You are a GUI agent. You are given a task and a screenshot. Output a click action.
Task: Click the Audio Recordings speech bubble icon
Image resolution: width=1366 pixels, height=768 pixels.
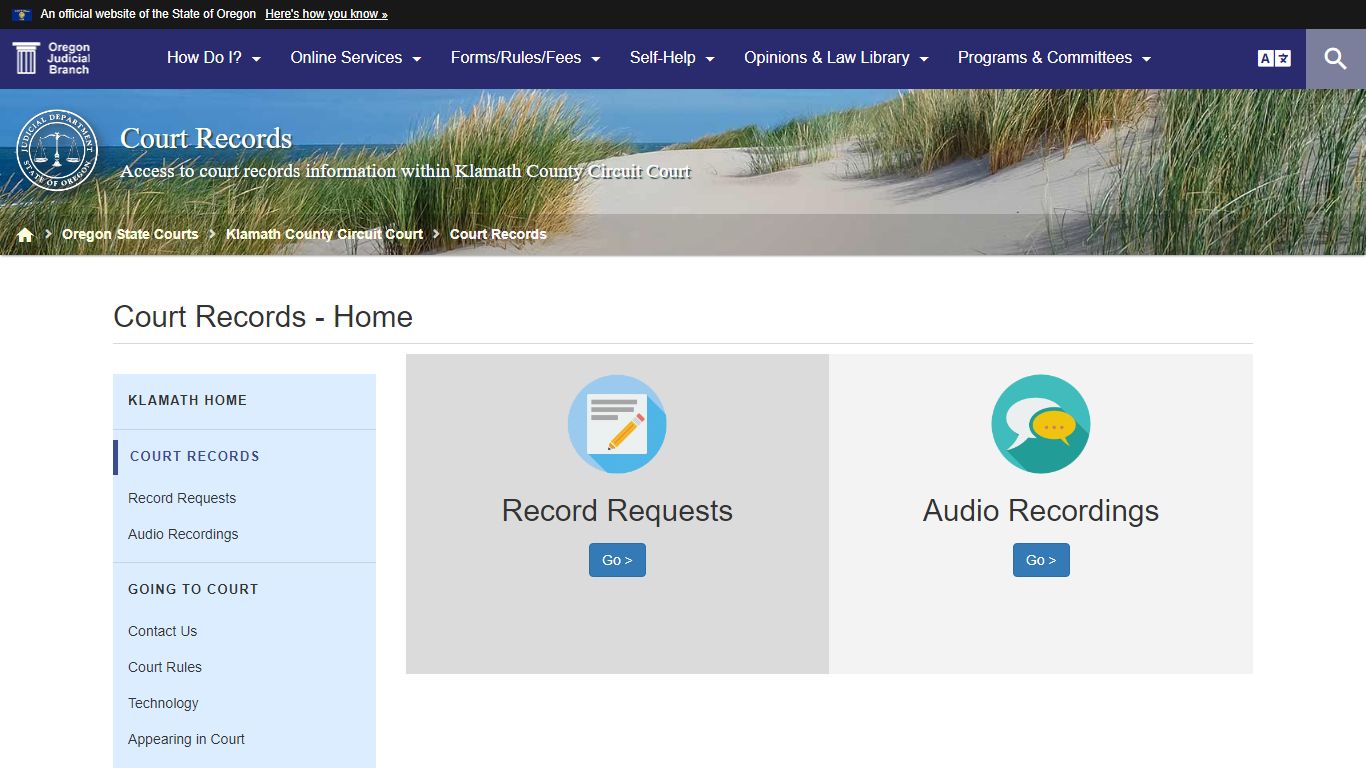[1041, 424]
